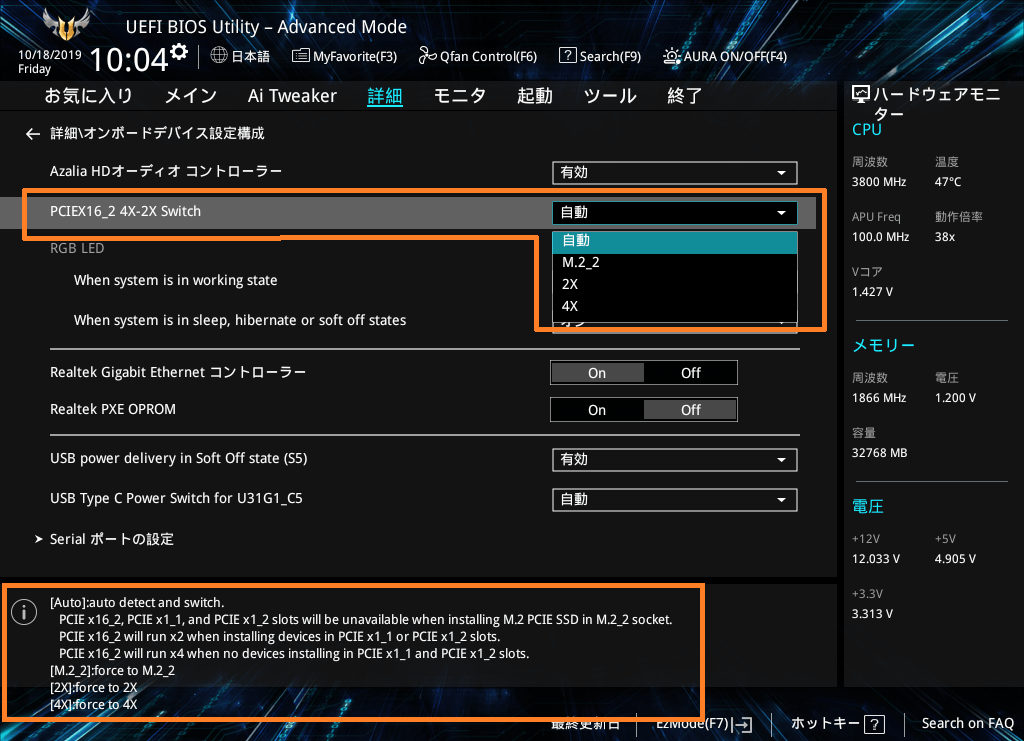
Task: Click the memory voltage value 1.200 V
Action: [955, 398]
